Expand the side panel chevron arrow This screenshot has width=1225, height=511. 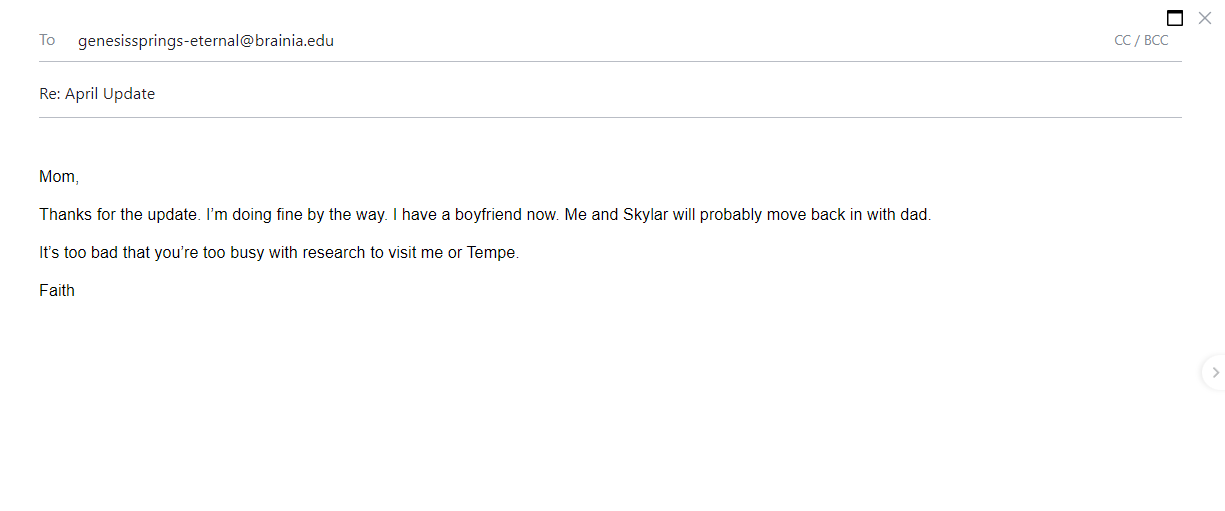click(x=1214, y=372)
